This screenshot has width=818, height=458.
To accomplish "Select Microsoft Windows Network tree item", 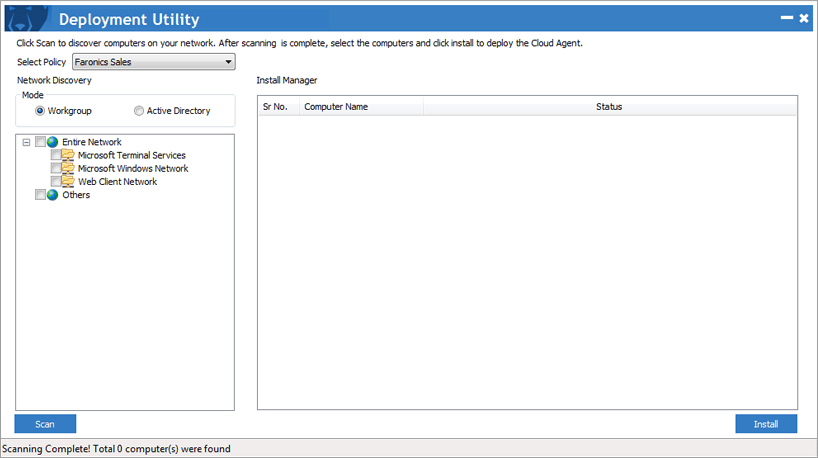I will click(x=133, y=168).
